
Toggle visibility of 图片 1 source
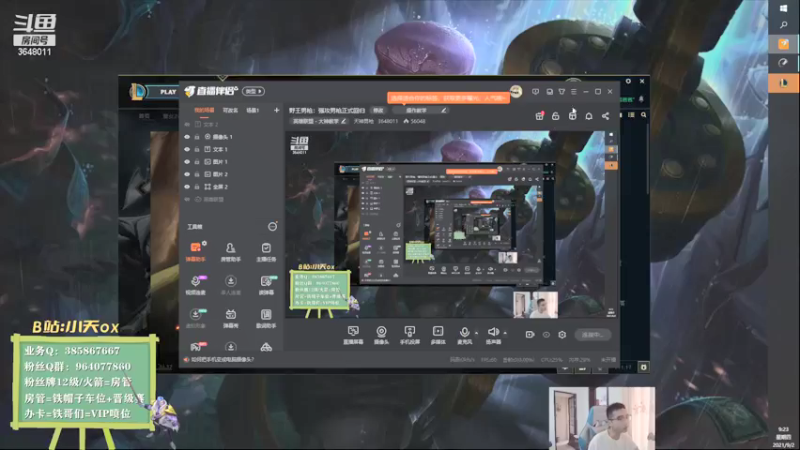pos(187,162)
